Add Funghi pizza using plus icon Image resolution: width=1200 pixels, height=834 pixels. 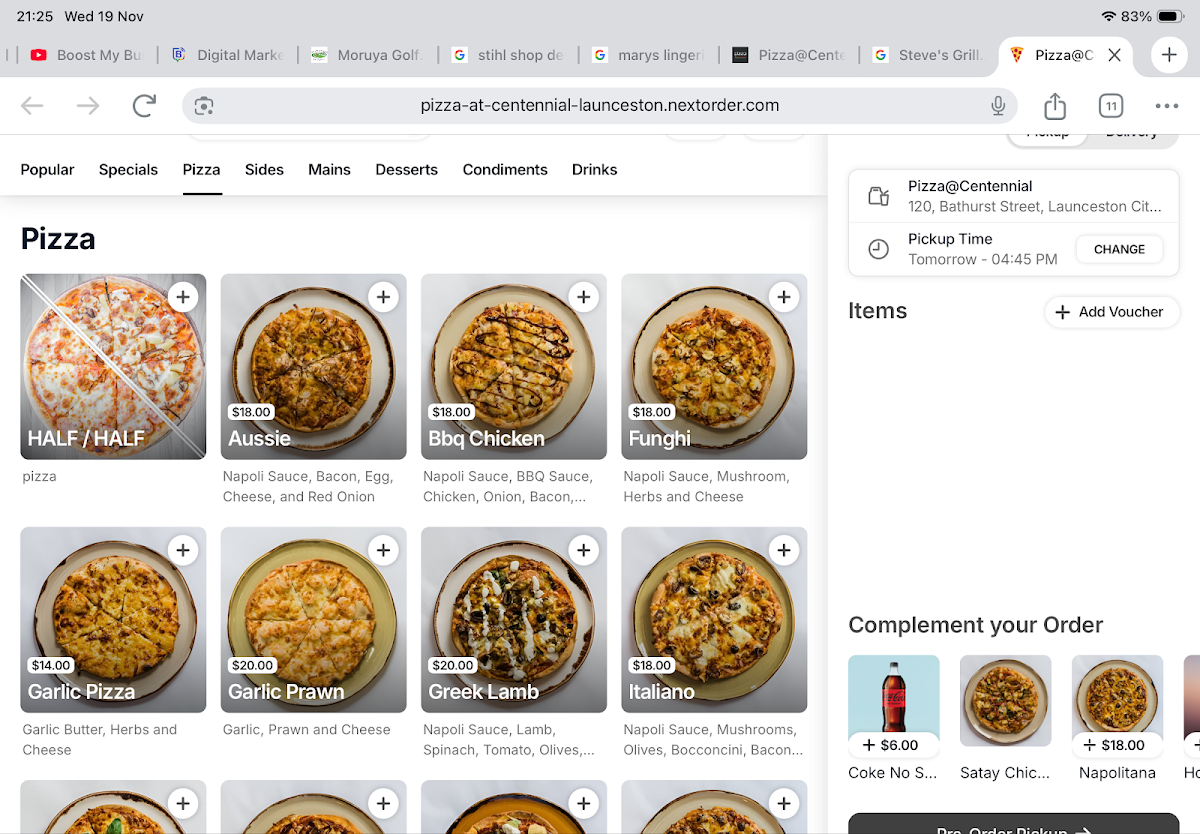(784, 297)
